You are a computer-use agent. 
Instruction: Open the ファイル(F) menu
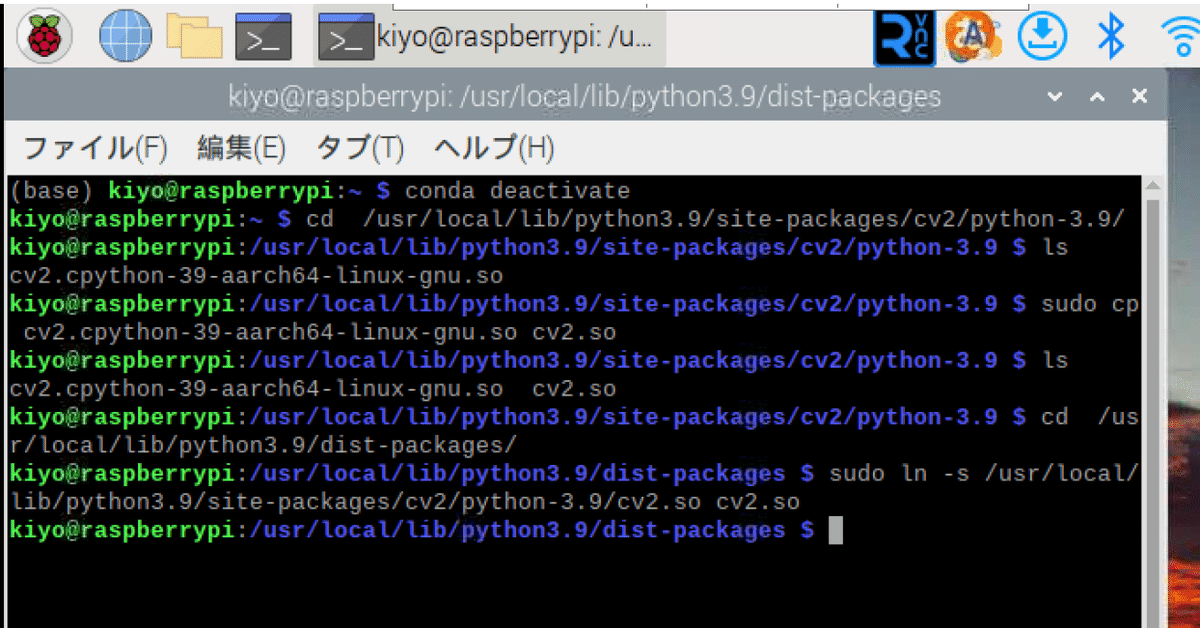tap(95, 149)
